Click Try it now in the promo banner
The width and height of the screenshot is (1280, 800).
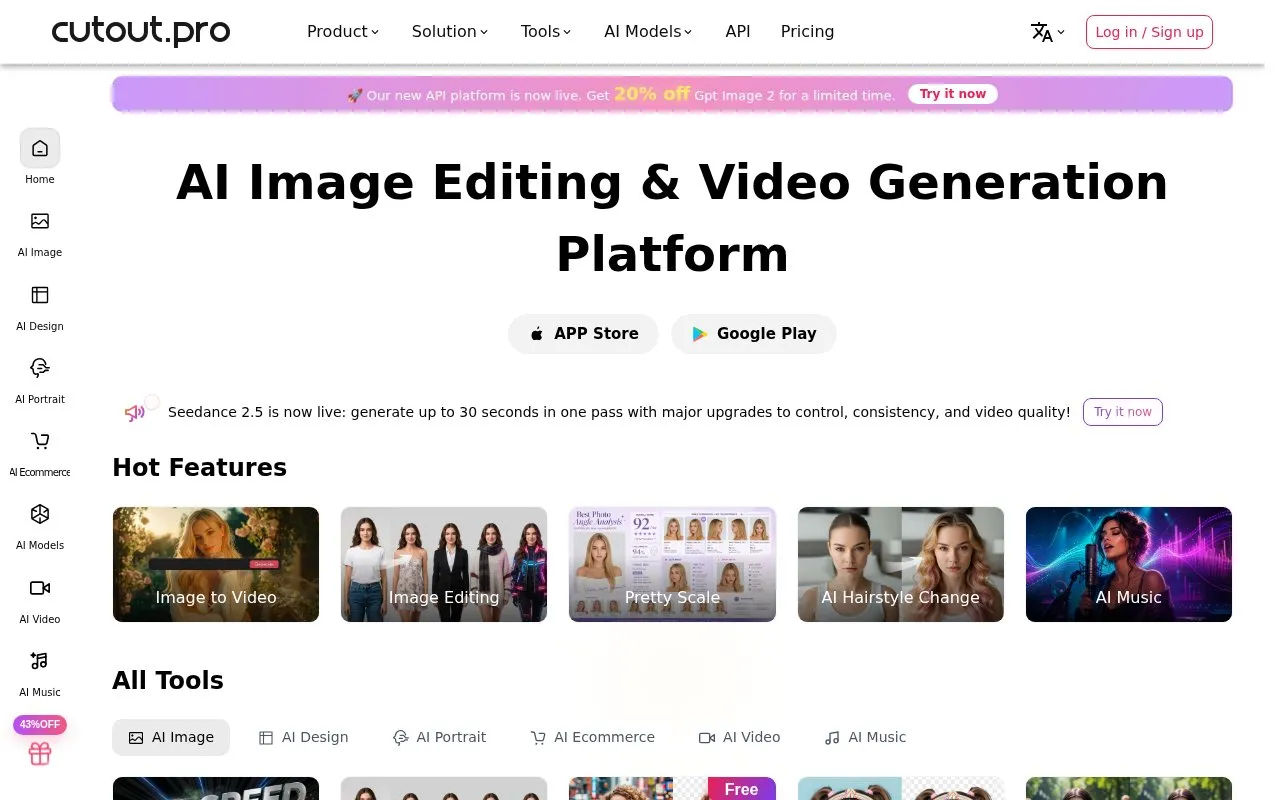[x=953, y=94]
